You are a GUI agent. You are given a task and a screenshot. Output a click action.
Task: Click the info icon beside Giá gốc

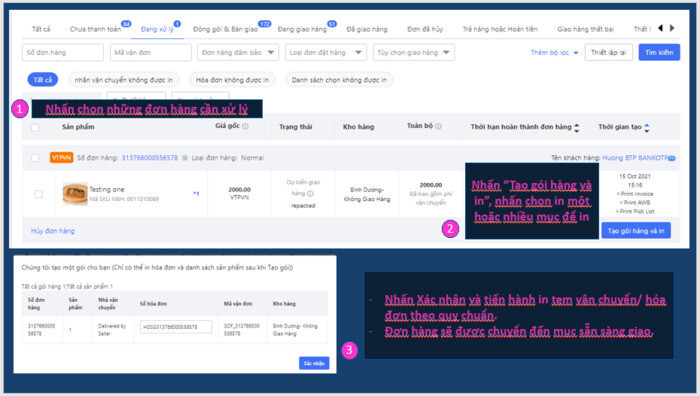245,126
